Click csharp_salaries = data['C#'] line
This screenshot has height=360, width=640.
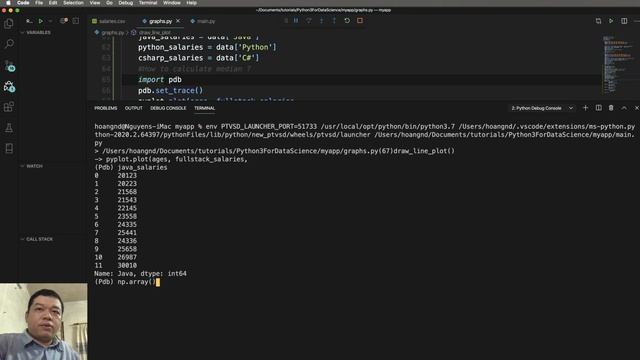pyautogui.click(x=198, y=58)
